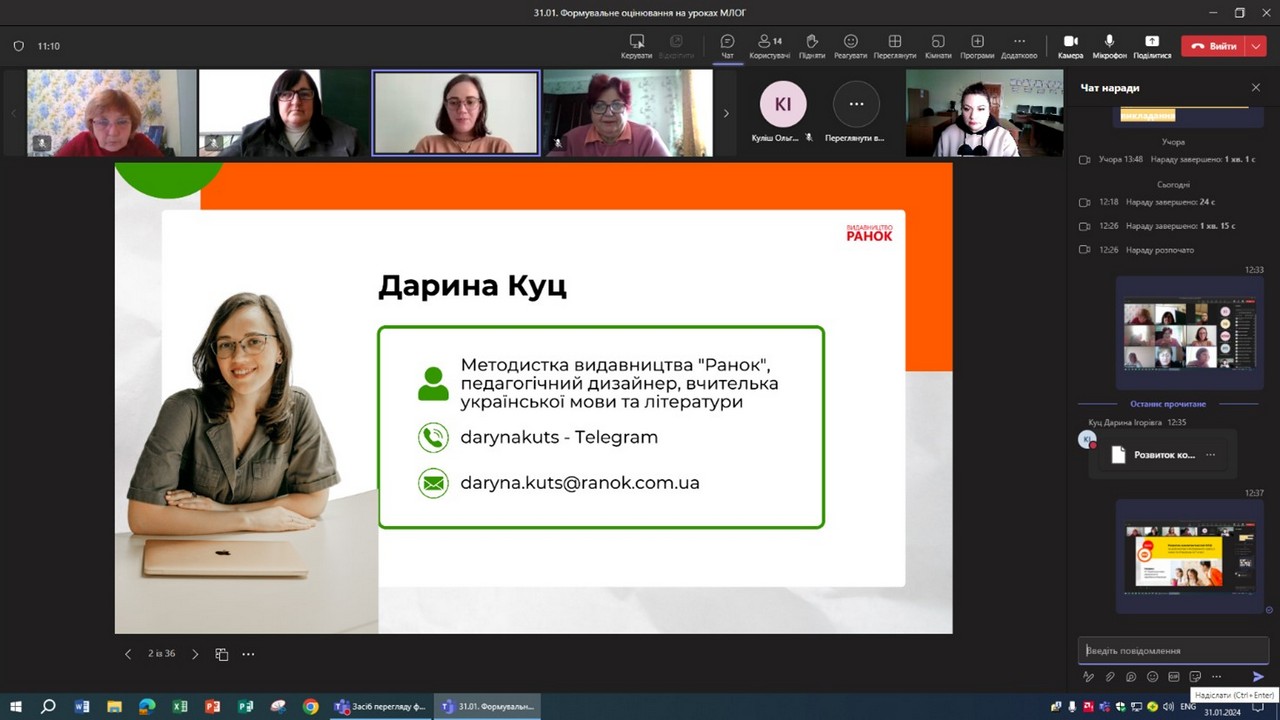Open more message options ellipsis in chat
The image size is (1280, 720).
click(1216, 677)
